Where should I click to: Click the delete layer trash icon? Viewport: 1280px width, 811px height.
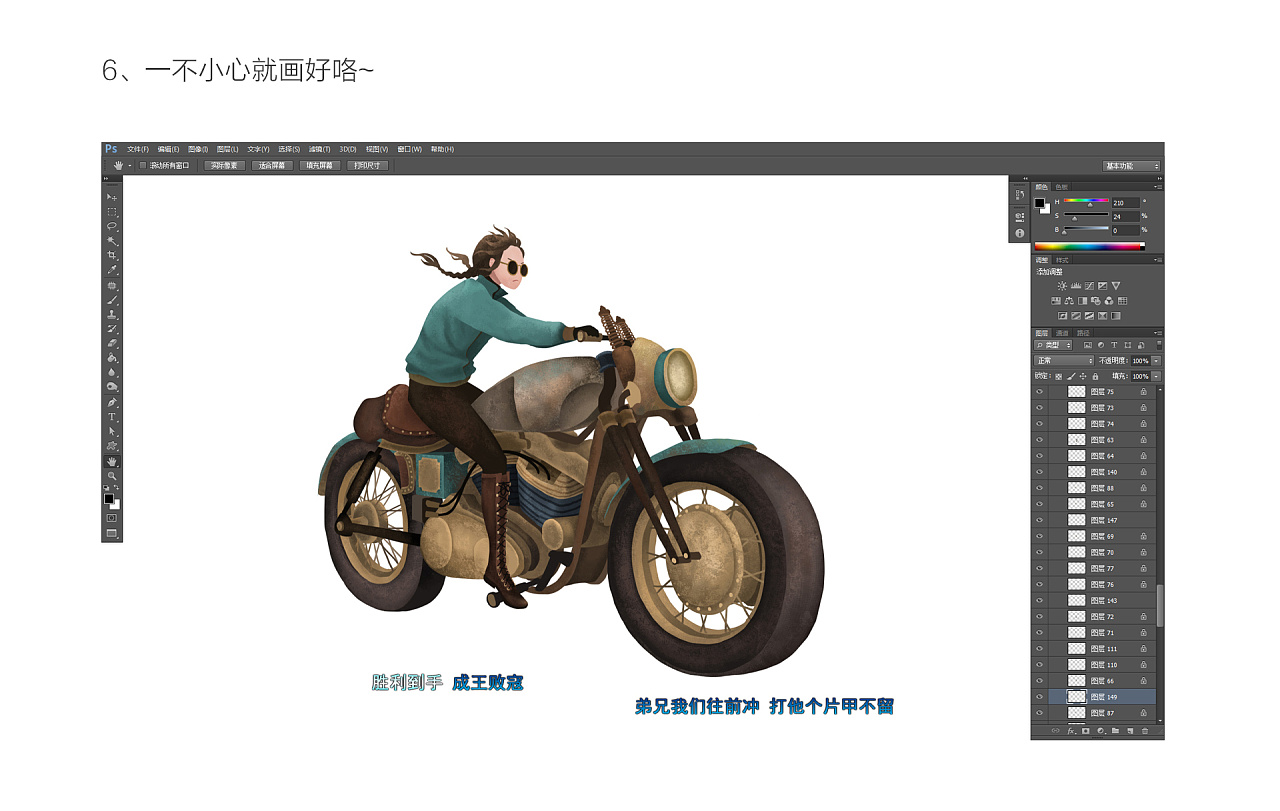[1145, 731]
